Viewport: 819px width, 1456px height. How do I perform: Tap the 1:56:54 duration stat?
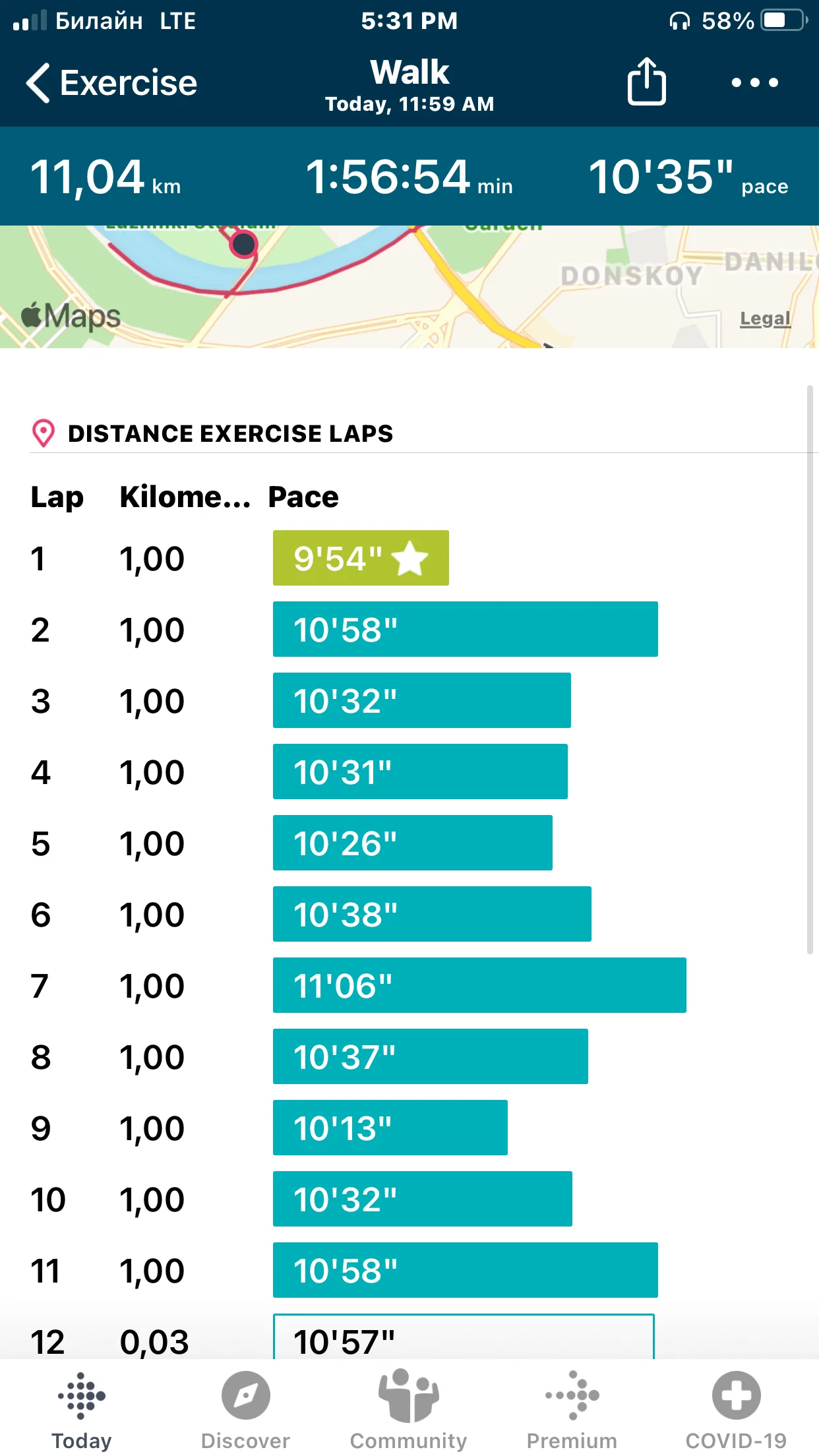pos(409,177)
